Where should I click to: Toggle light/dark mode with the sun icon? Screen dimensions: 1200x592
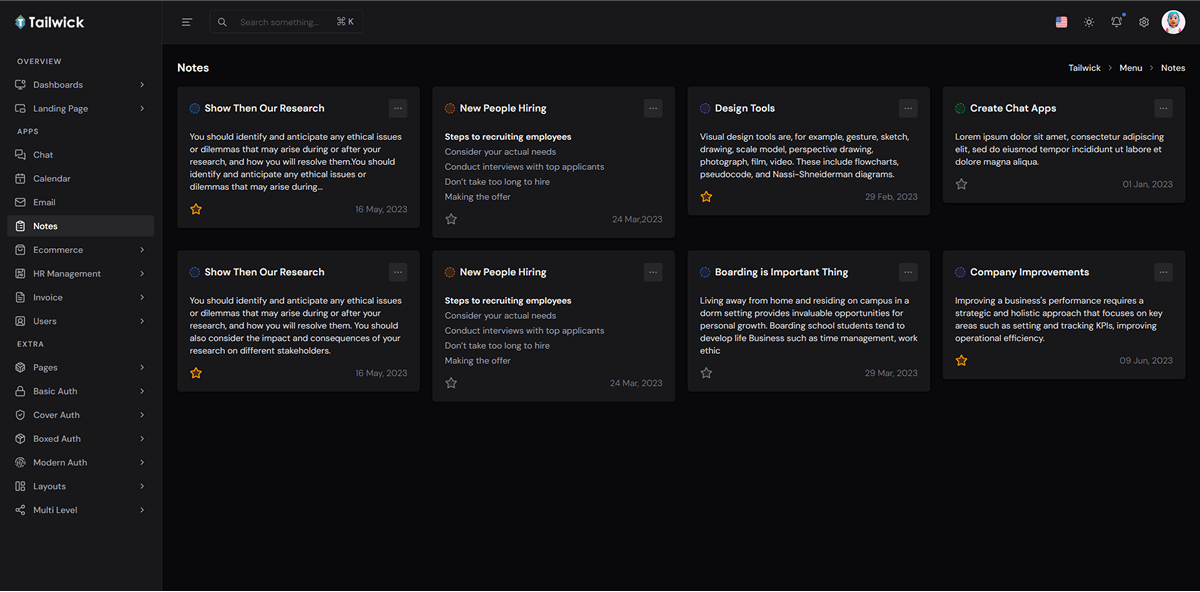[1089, 22]
